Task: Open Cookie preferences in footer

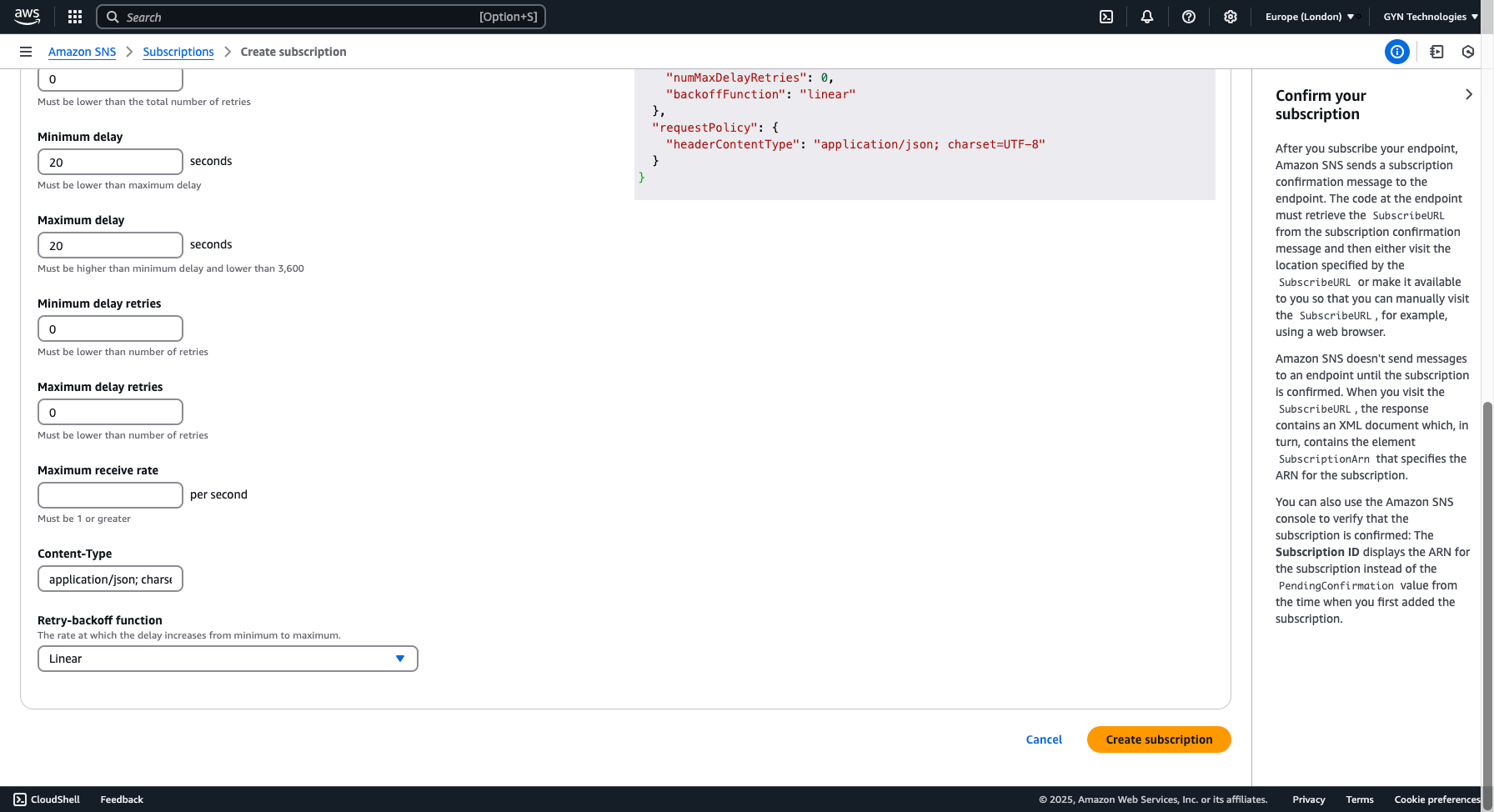Action: coord(1436,799)
